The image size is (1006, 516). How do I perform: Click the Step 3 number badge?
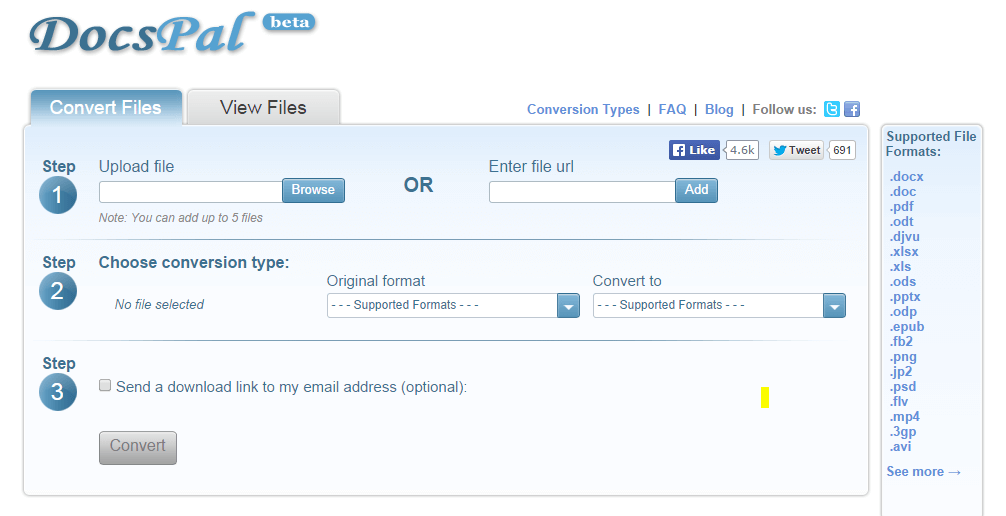point(58,391)
